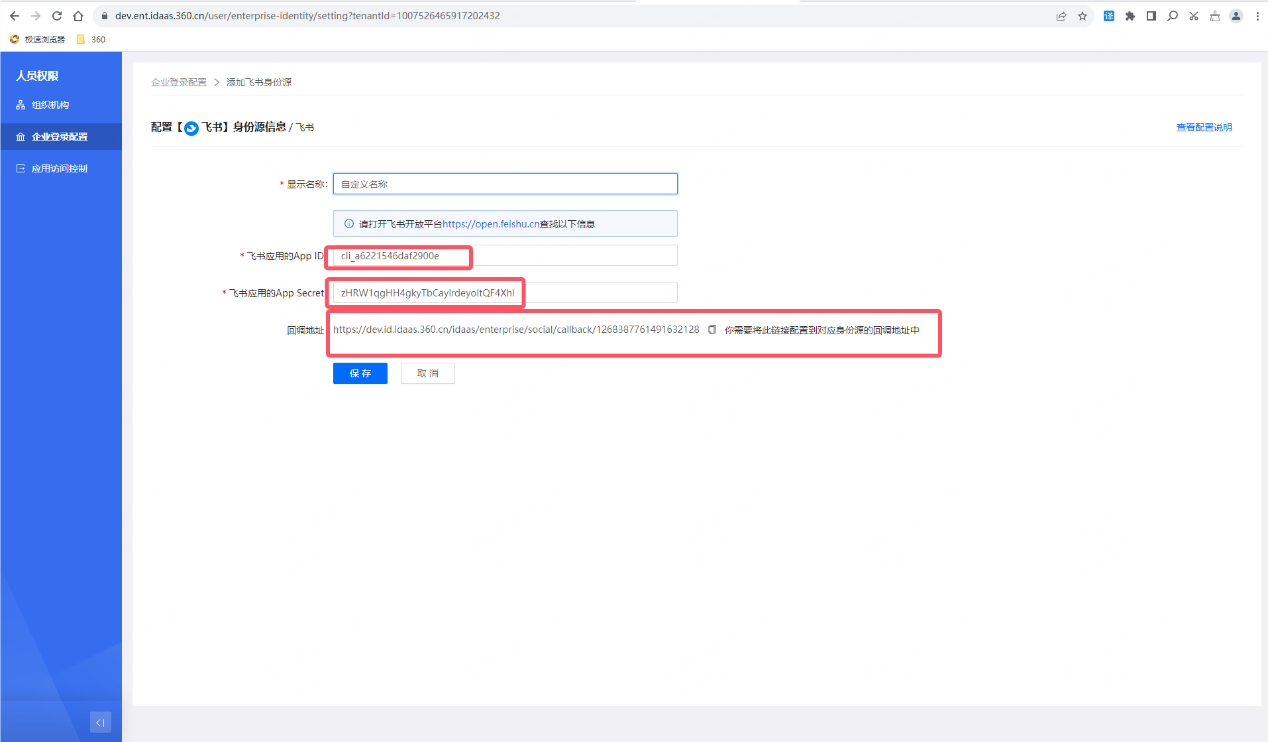Collapse the sidebar with the bottom arrow button

coord(100,722)
